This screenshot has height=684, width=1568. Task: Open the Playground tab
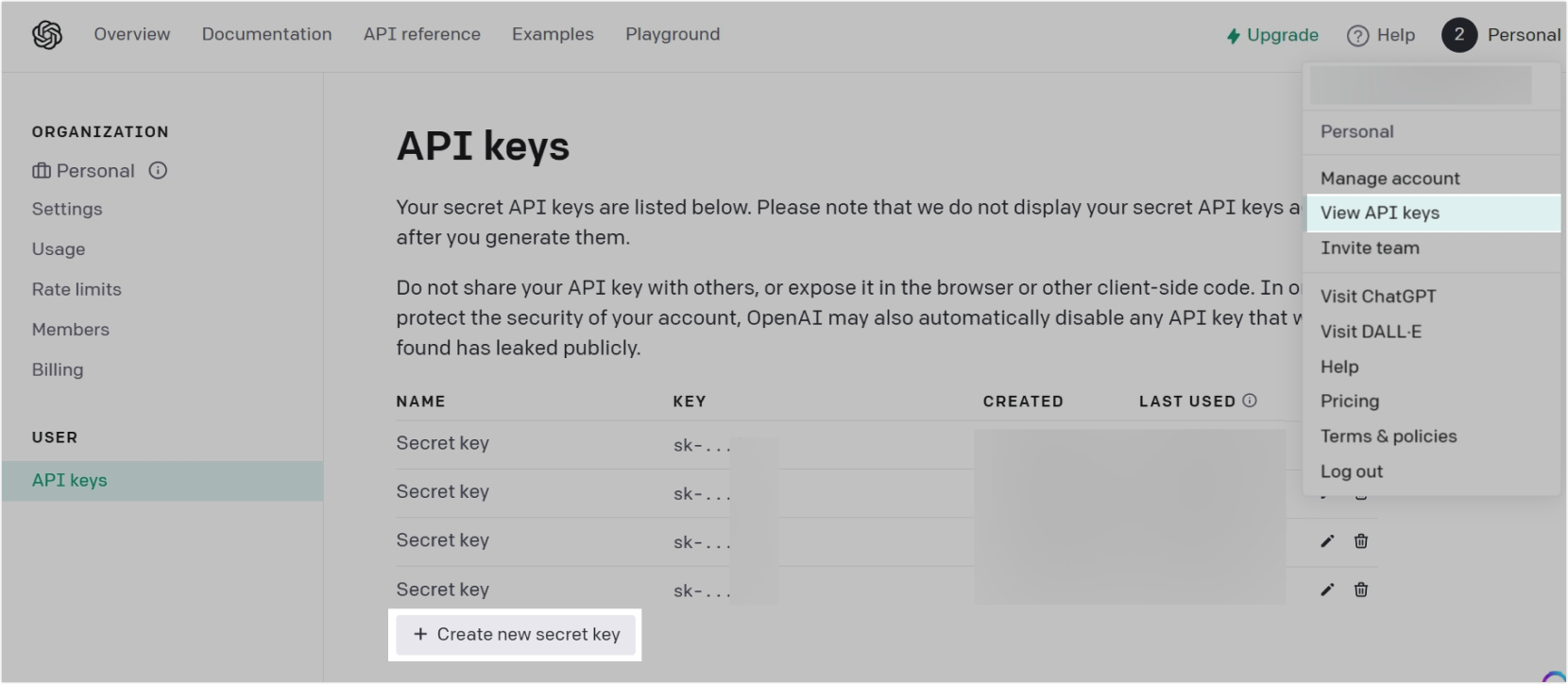tap(672, 35)
